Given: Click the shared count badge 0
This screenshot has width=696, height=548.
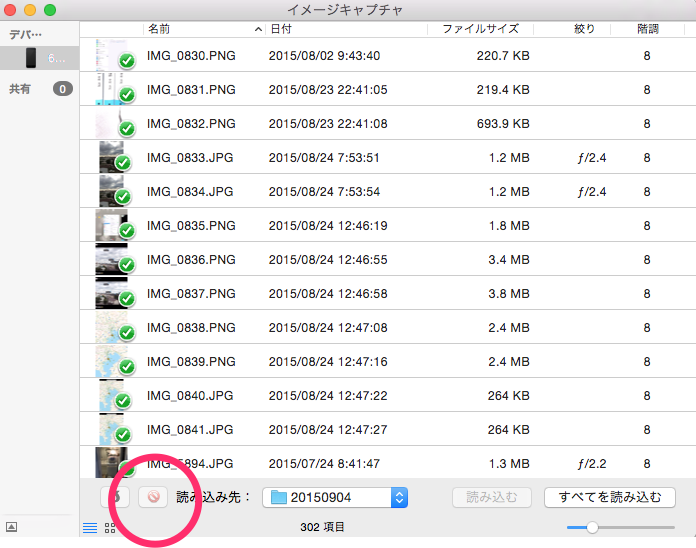Looking at the screenshot, I should click(x=63, y=89).
